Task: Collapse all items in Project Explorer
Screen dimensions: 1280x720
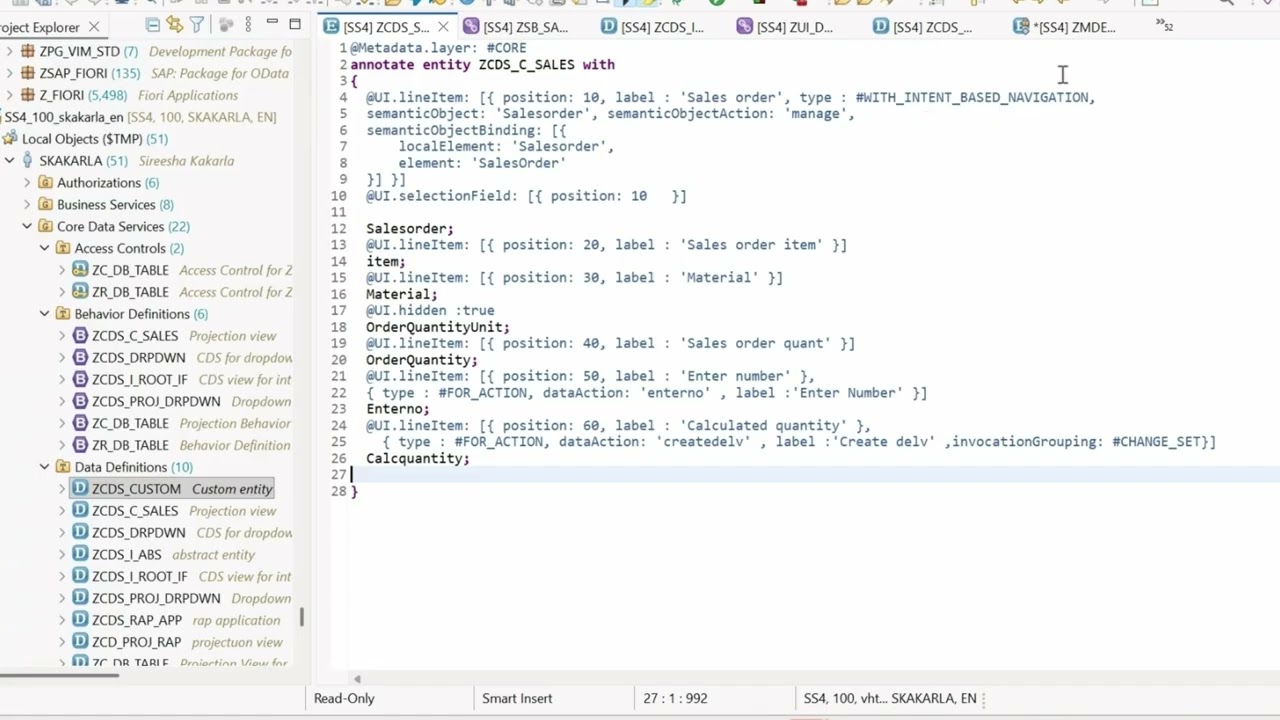Action: click(x=153, y=24)
